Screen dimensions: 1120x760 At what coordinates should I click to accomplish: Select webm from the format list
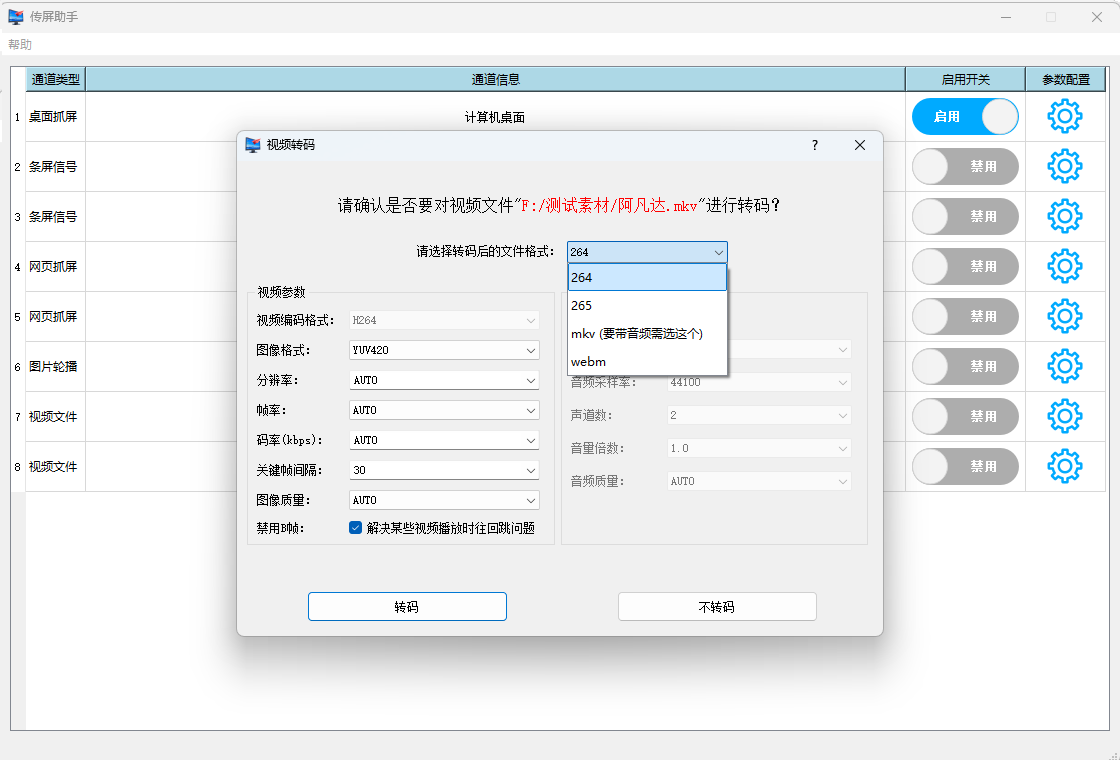pyautogui.click(x=647, y=361)
